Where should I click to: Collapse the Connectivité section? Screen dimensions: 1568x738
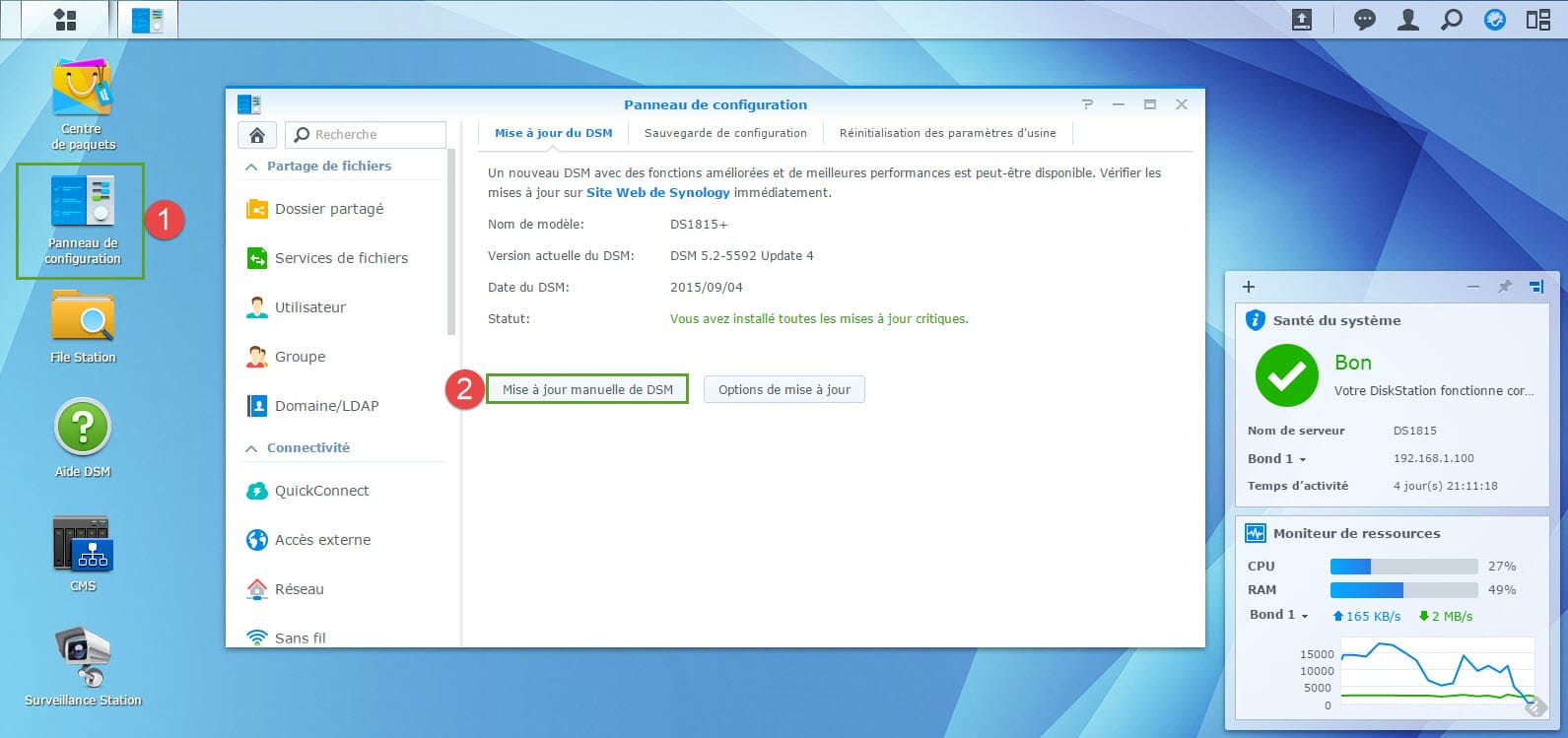(x=251, y=448)
